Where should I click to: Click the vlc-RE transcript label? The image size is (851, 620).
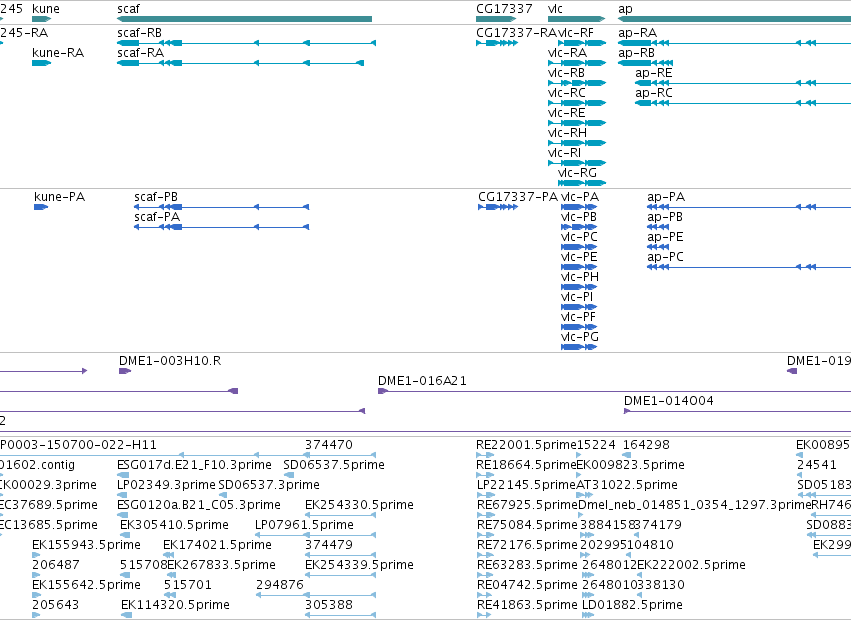(x=567, y=113)
